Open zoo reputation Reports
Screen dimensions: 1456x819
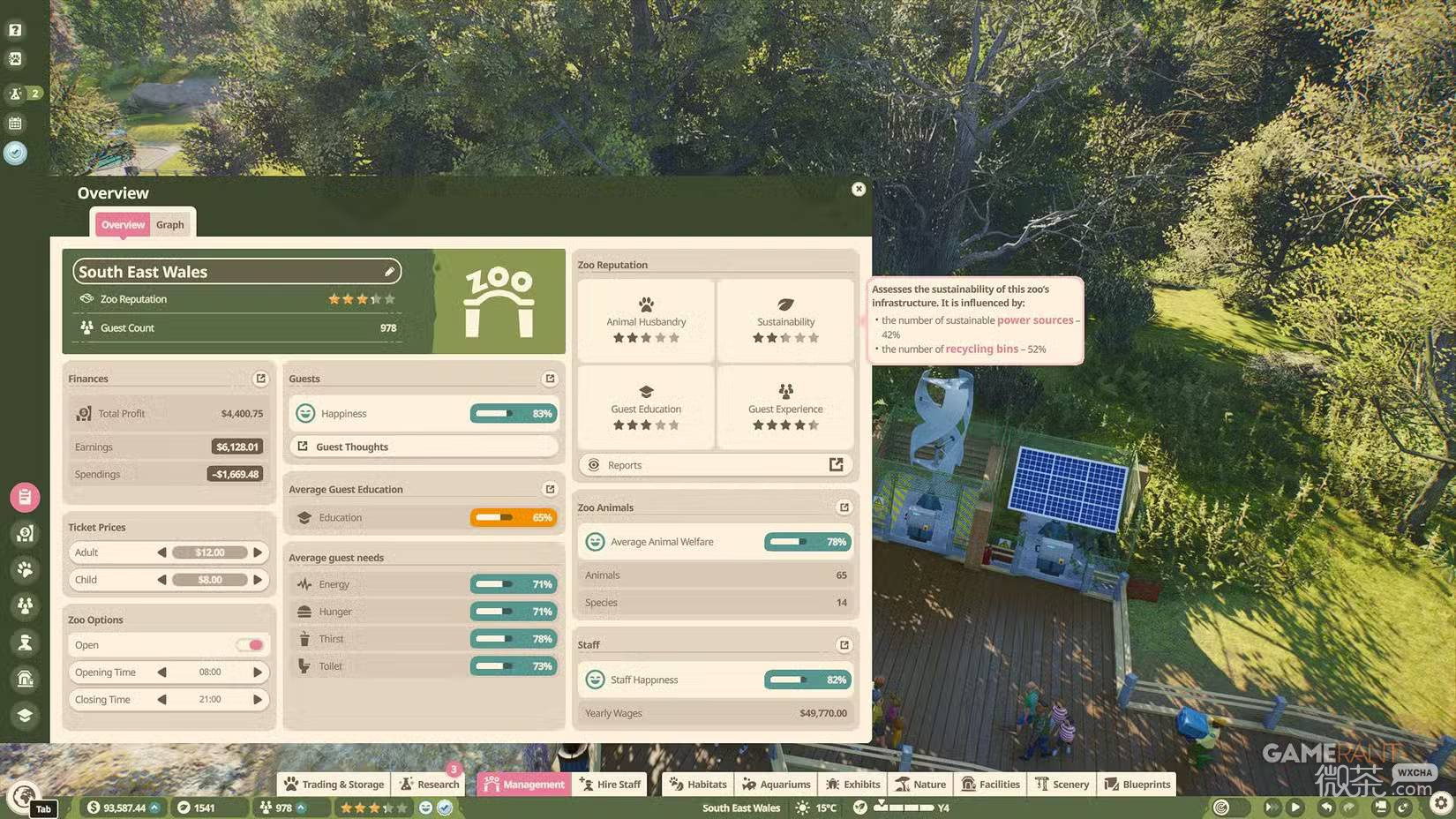[715, 465]
